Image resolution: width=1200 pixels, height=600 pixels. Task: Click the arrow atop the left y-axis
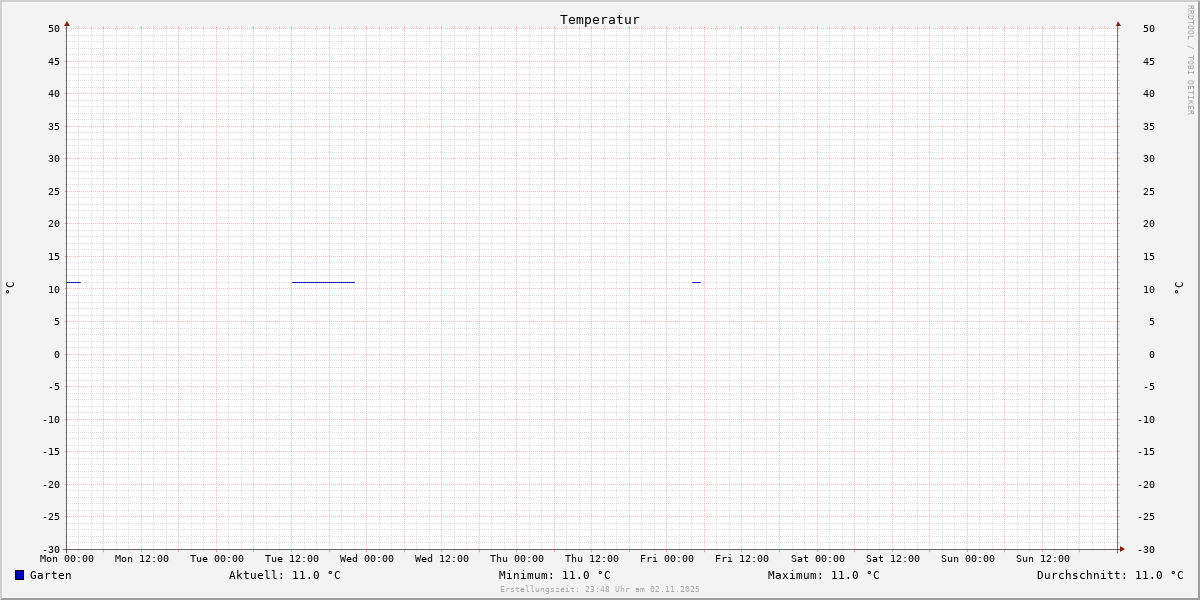tap(67, 23)
